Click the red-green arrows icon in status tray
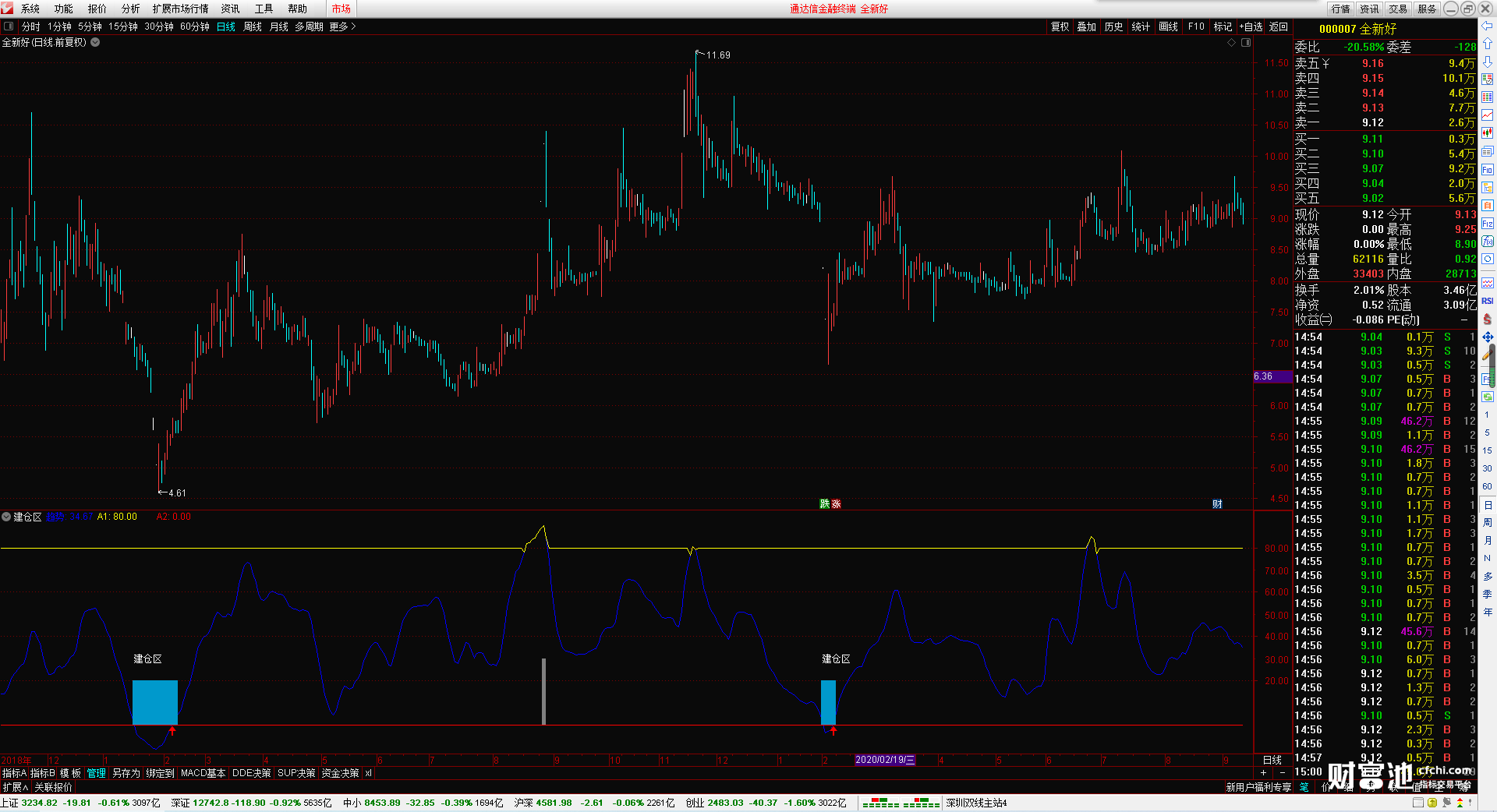This screenshot has width=1497, height=812. click(1460, 803)
